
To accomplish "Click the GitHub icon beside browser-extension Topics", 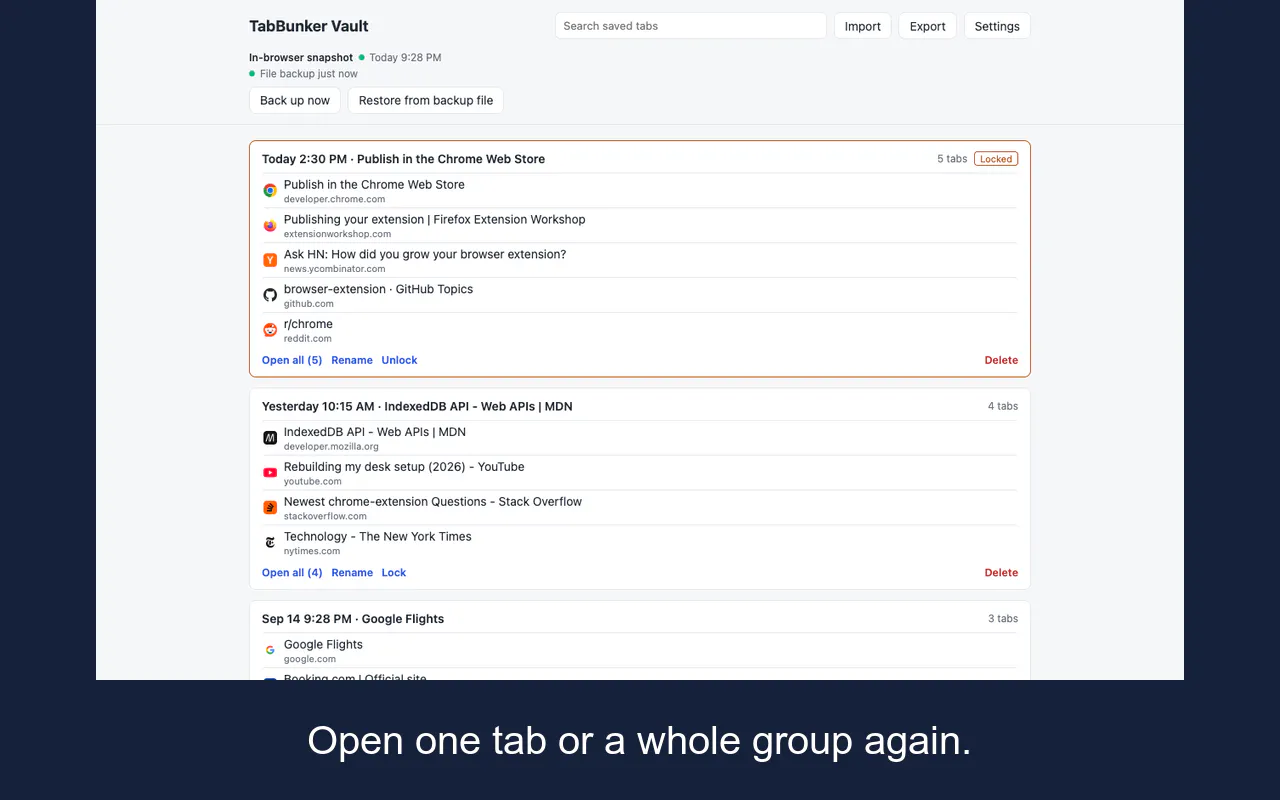I will tap(270, 295).
